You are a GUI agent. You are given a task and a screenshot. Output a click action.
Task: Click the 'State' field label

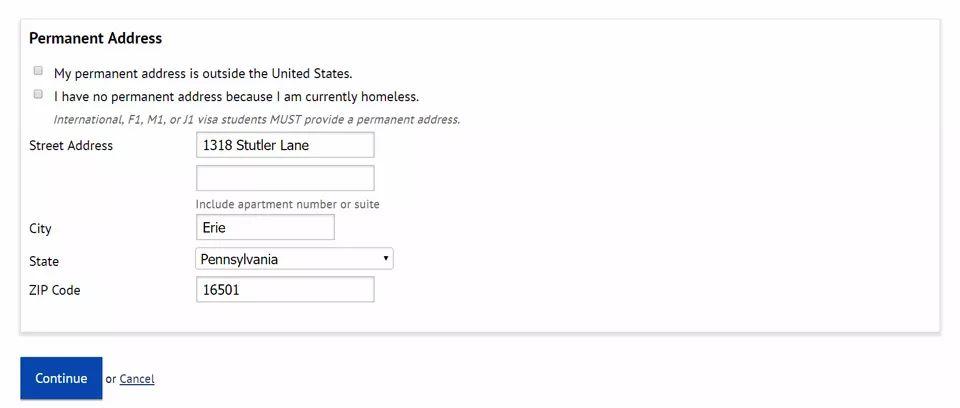tap(44, 261)
